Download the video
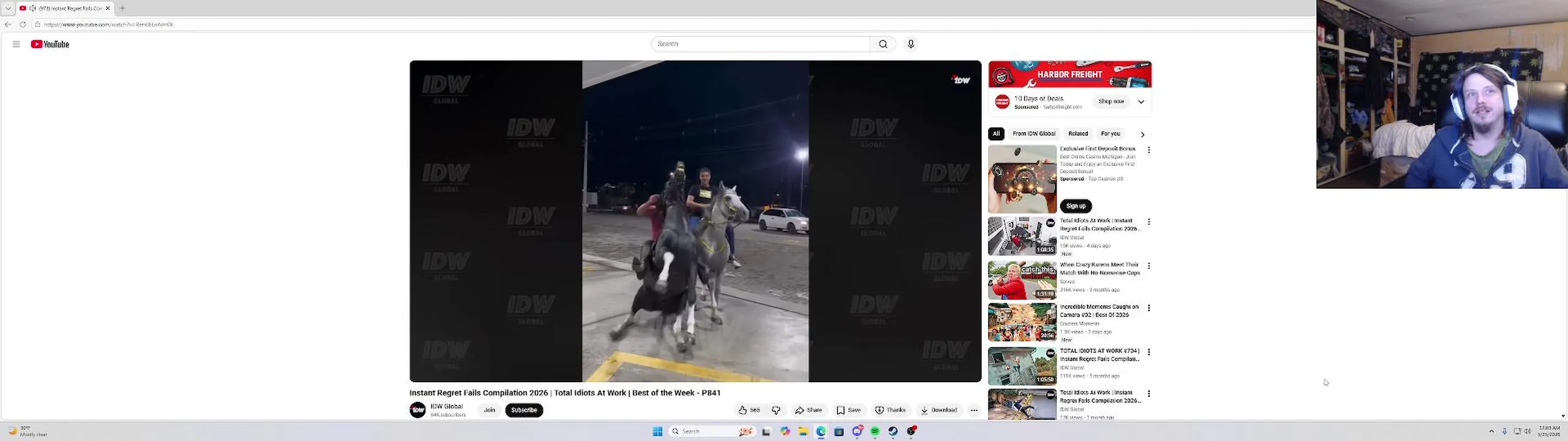The height and width of the screenshot is (441, 1568). [938, 410]
